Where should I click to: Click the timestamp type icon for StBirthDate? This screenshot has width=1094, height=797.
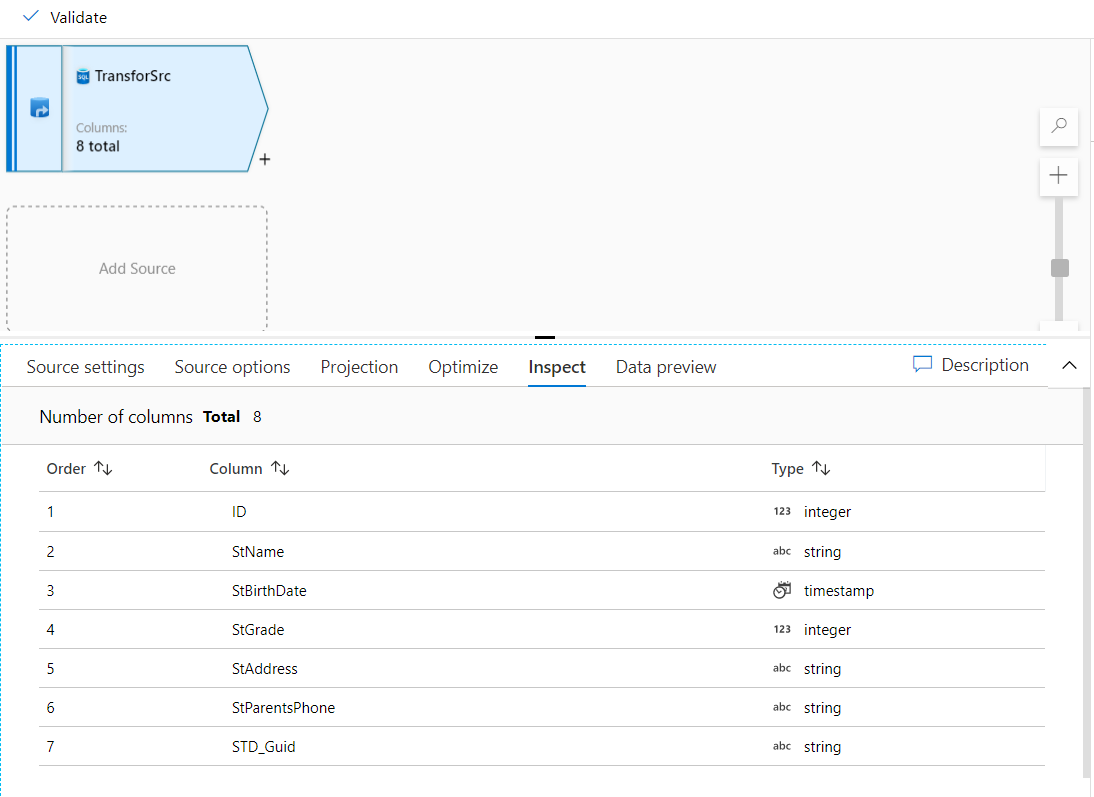click(782, 591)
